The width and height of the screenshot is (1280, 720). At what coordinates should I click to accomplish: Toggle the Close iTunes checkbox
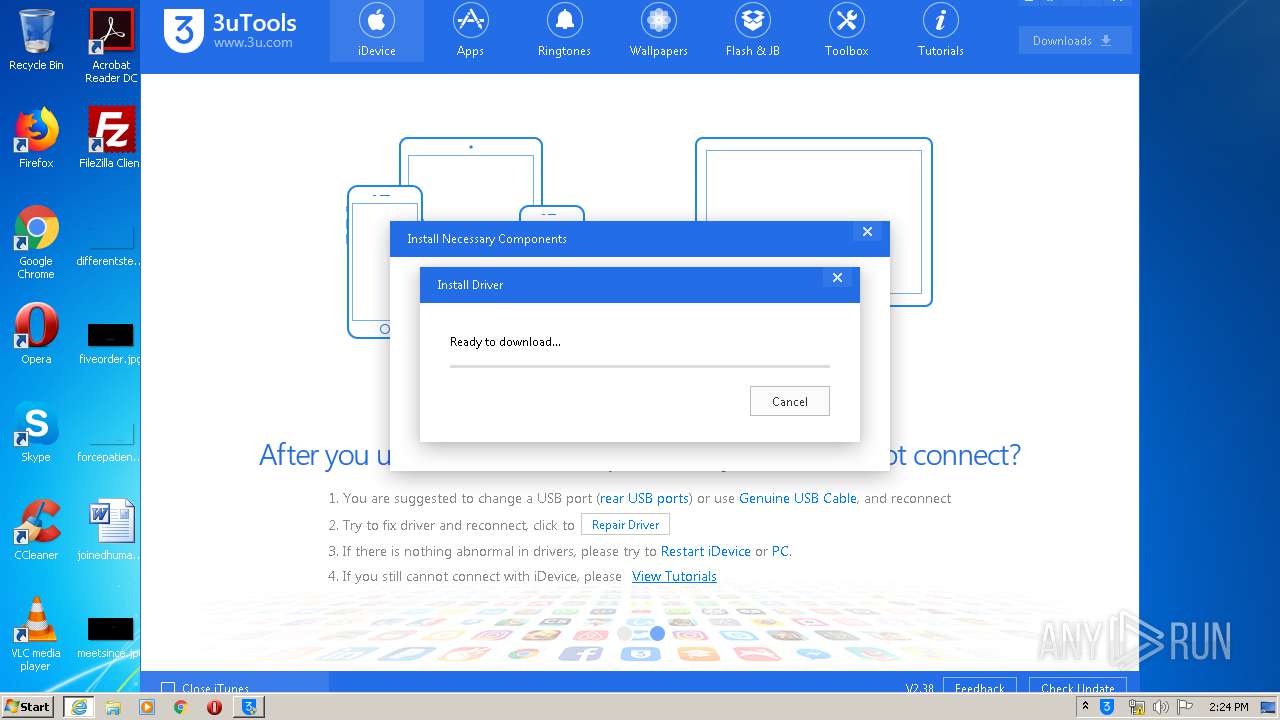[168, 688]
